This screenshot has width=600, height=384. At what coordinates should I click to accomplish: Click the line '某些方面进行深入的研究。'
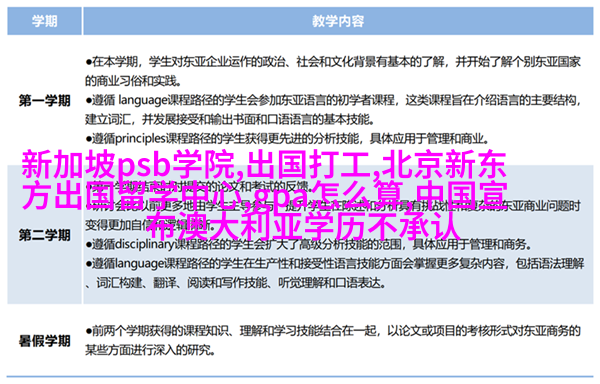point(149,350)
